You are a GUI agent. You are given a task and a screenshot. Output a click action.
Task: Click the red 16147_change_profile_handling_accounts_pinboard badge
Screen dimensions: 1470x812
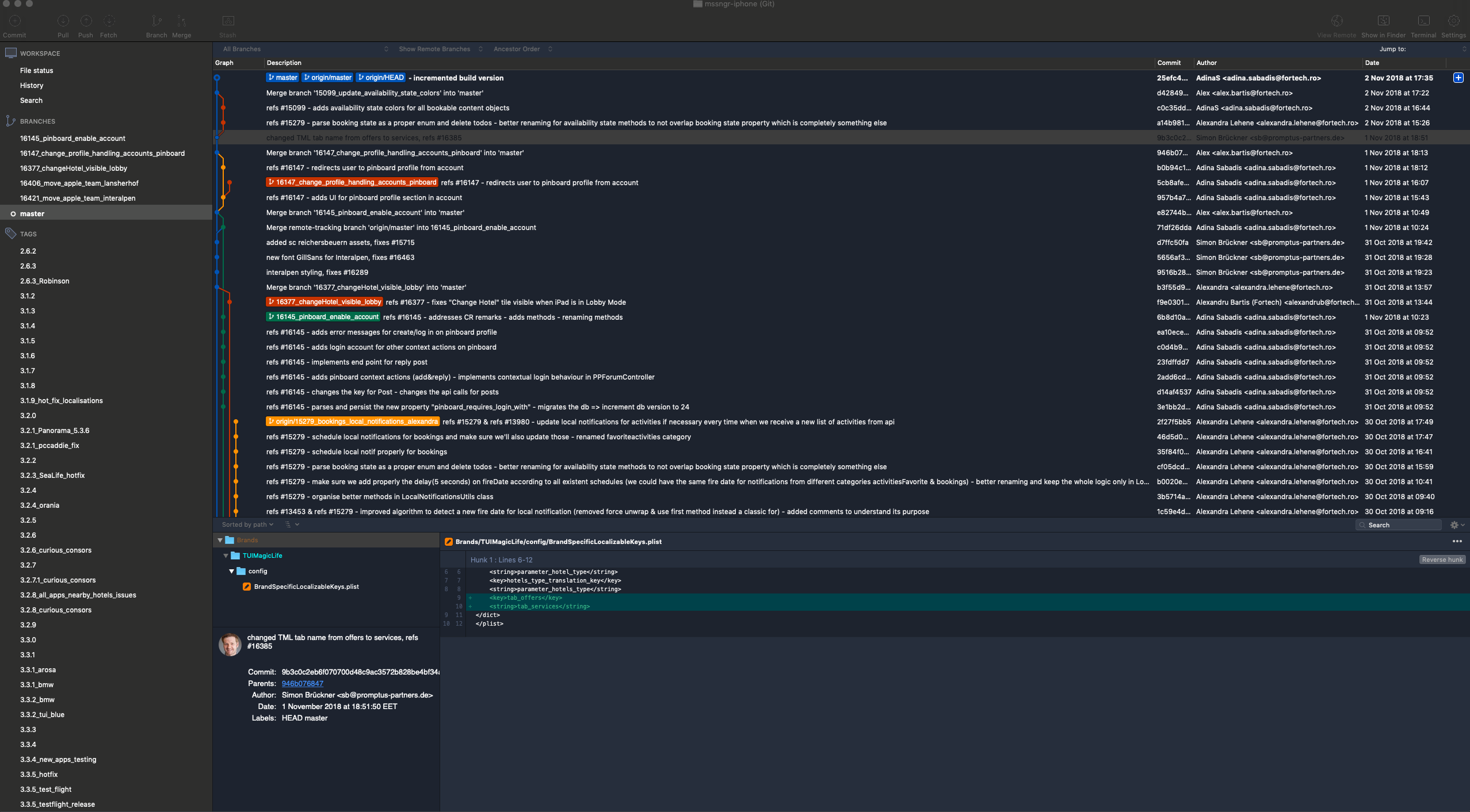[352, 182]
